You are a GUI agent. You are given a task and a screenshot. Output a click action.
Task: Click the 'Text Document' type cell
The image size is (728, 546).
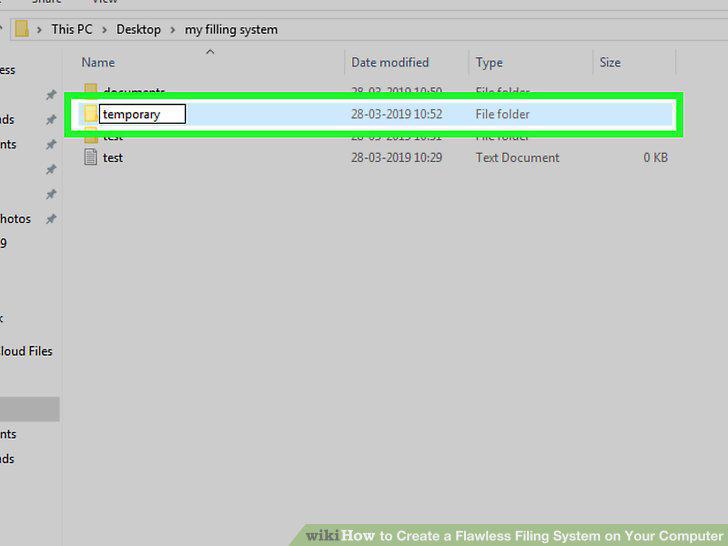point(517,158)
